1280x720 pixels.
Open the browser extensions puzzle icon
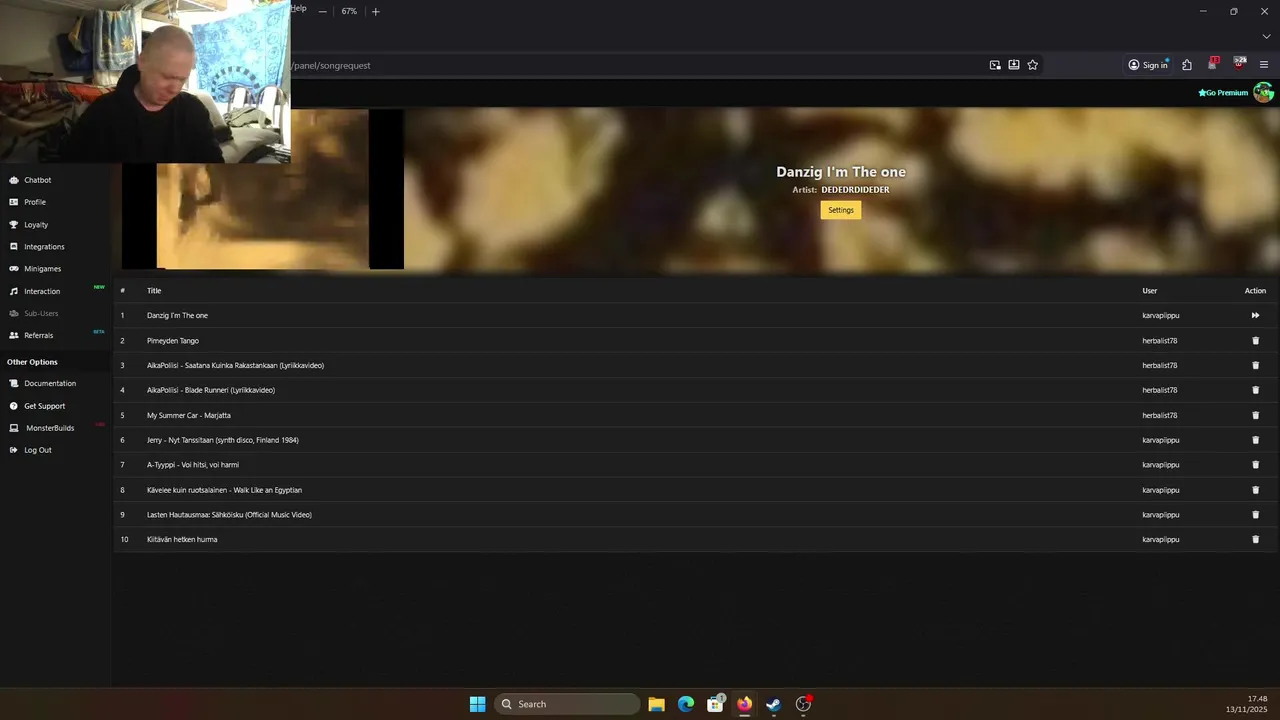point(1187,65)
